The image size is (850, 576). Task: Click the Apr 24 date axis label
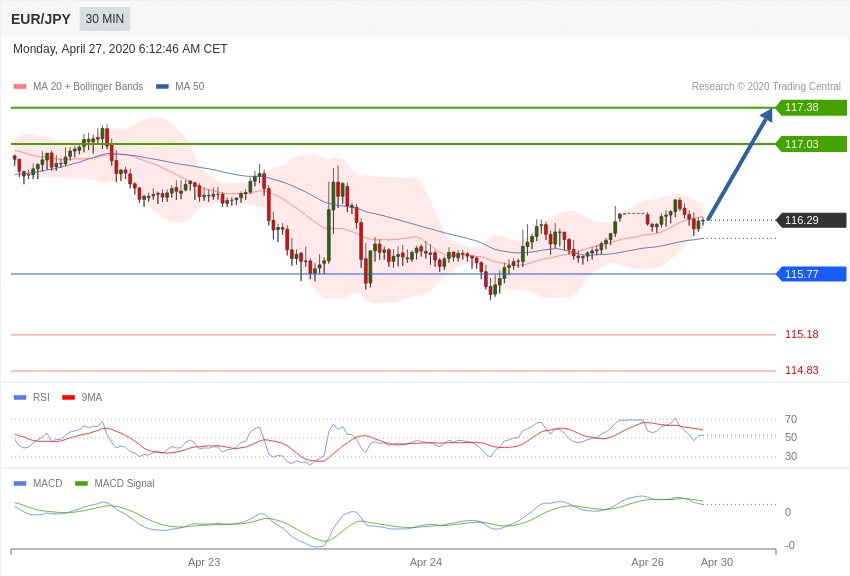pyautogui.click(x=426, y=562)
